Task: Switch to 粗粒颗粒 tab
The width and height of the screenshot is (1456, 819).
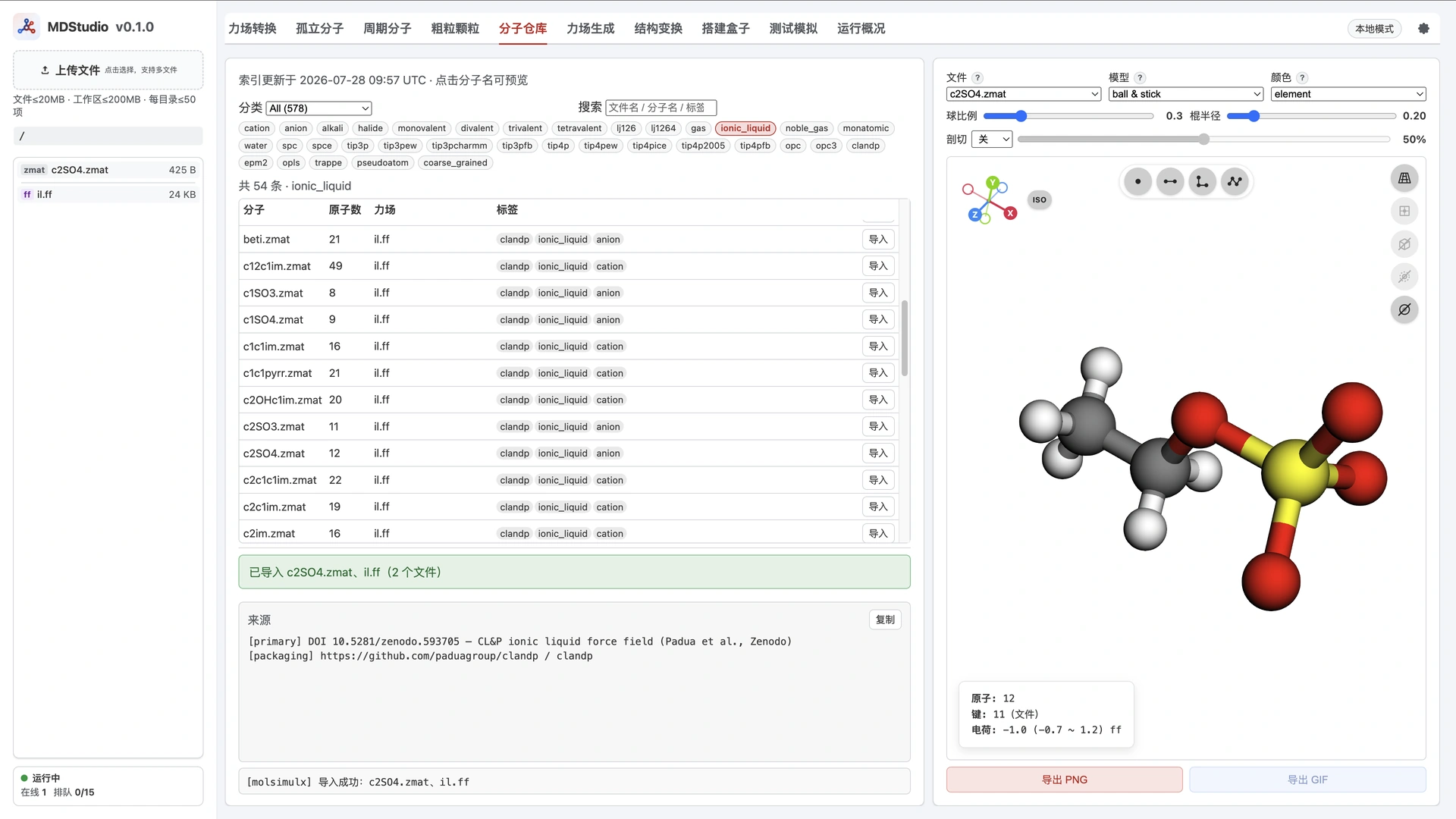Action: point(455,28)
